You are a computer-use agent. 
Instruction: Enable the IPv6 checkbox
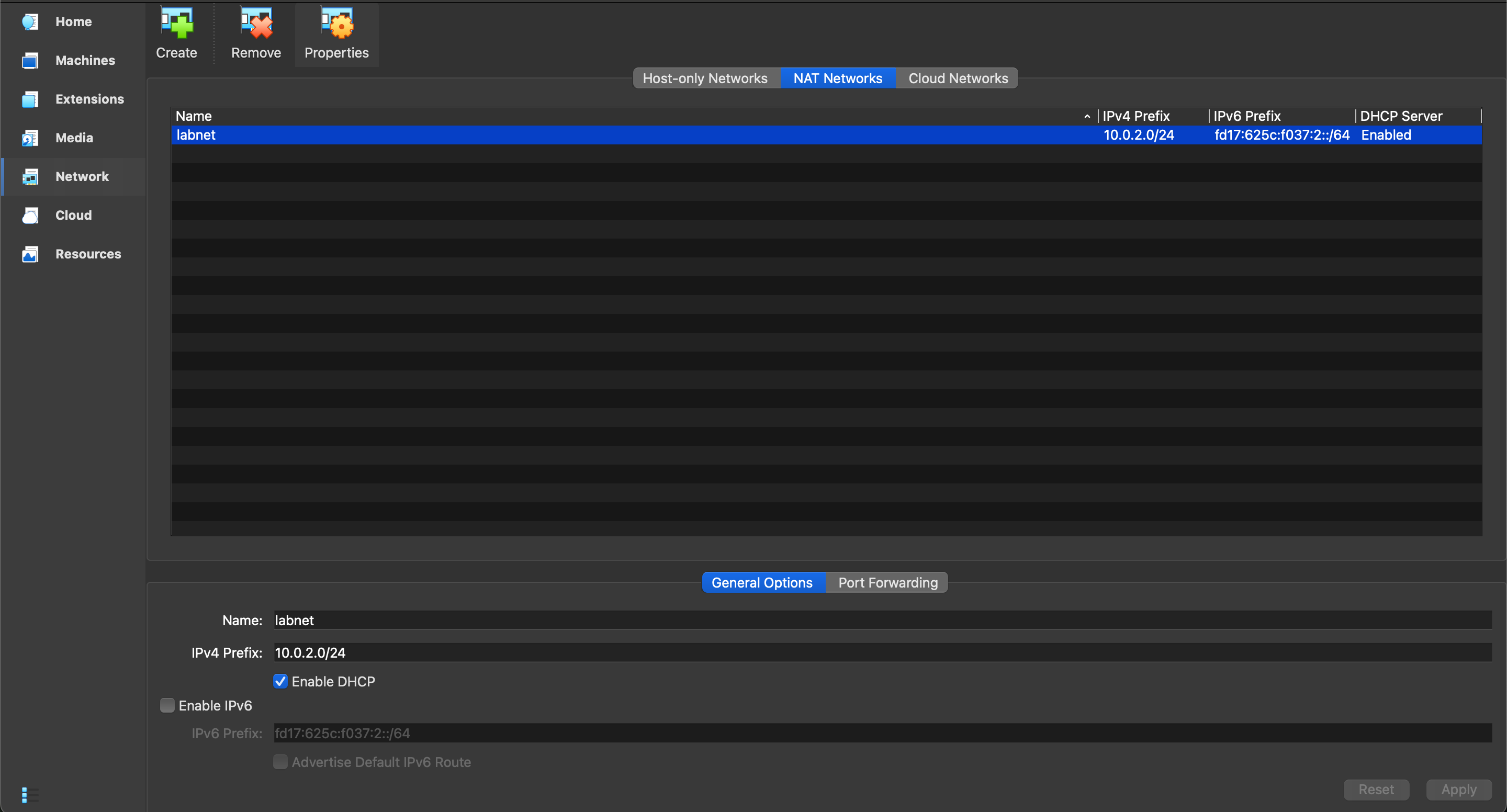(x=167, y=705)
